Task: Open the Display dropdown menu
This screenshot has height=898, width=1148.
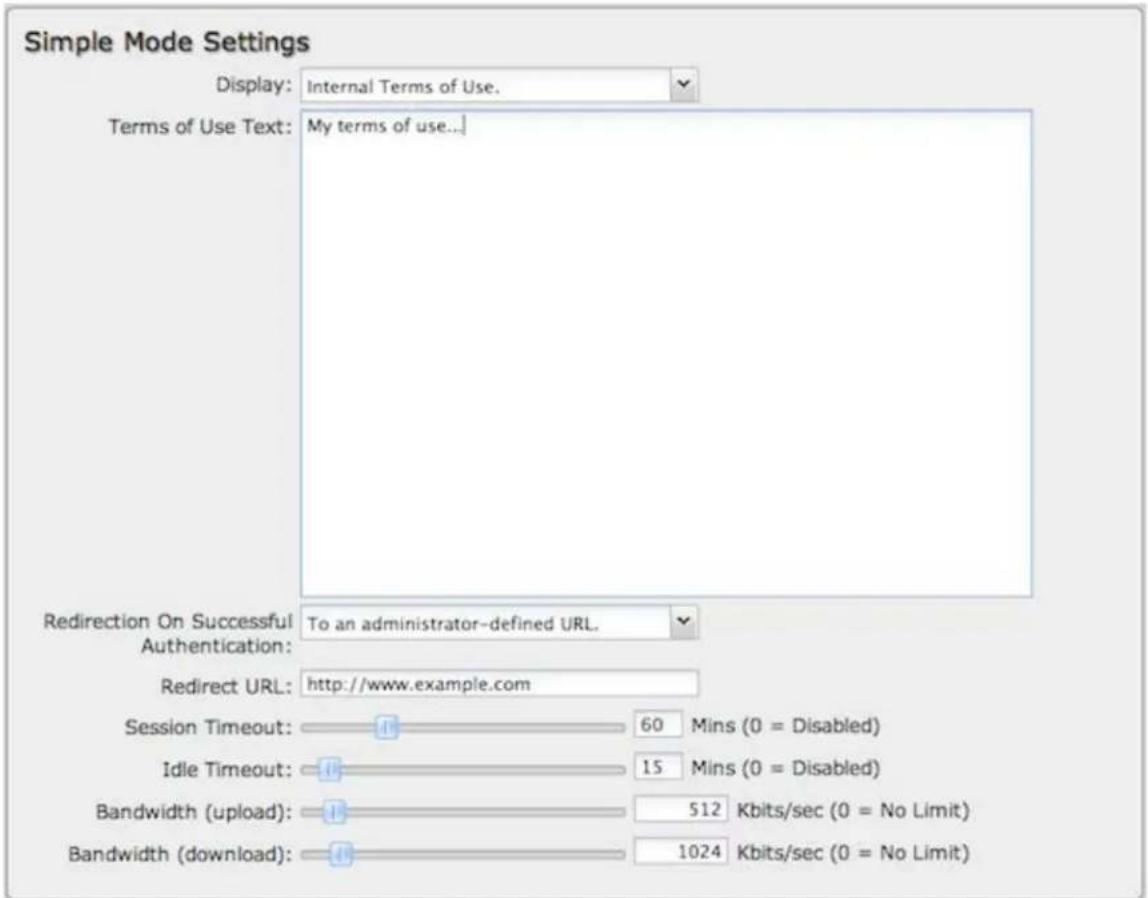Action: tap(499, 86)
